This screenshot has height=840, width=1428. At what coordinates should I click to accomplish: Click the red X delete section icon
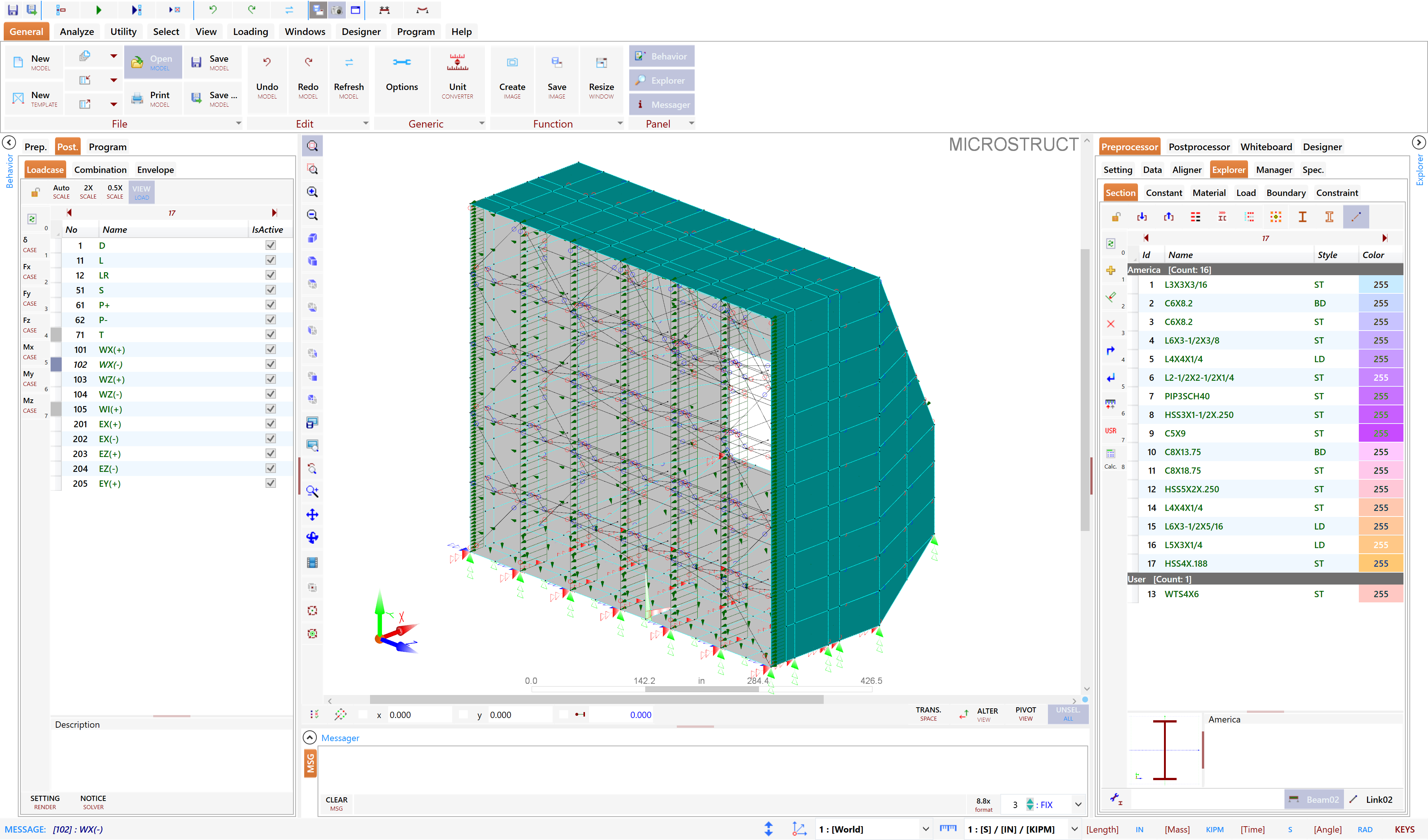tap(1111, 324)
